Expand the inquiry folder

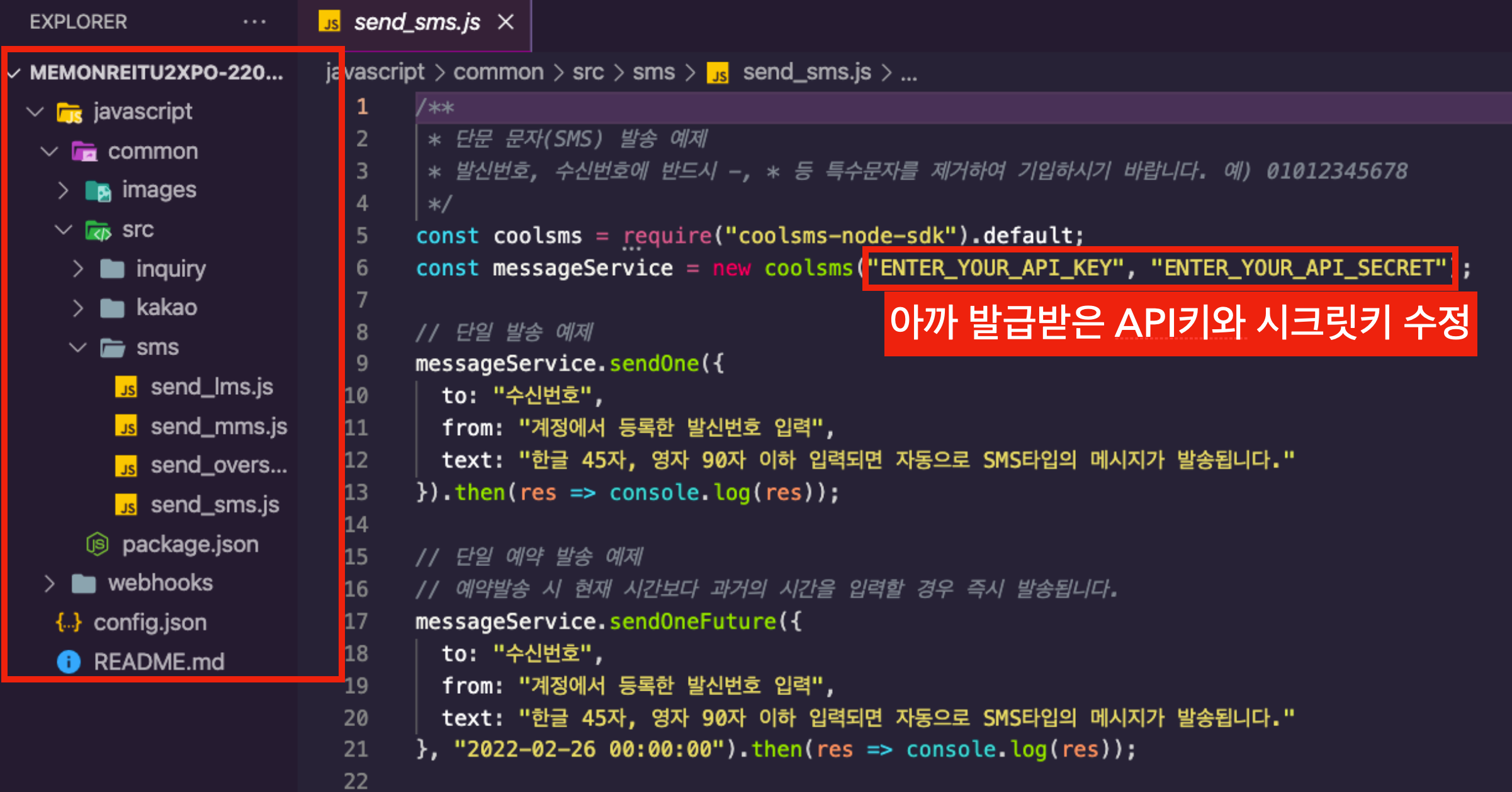pyautogui.click(x=77, y=269)
